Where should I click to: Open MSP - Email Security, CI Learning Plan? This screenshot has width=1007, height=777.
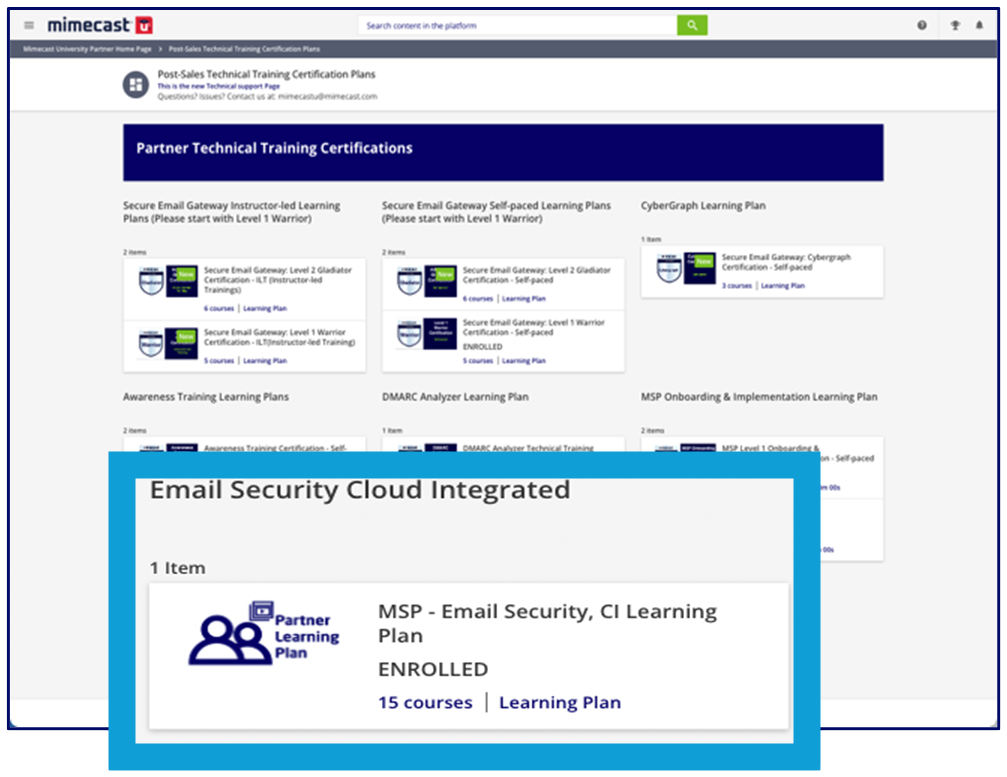coord(547,623)
